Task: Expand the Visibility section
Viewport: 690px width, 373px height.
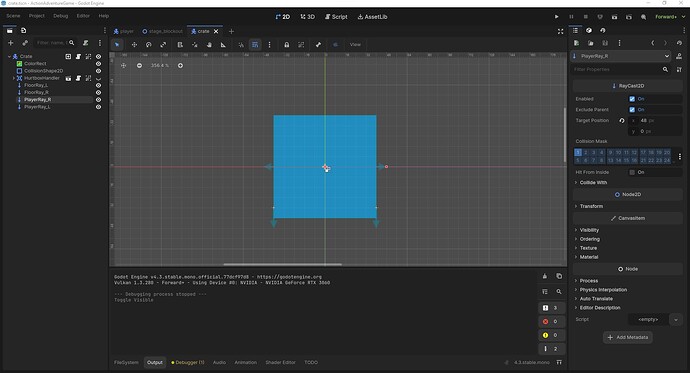Action: [x=589, y=230]
